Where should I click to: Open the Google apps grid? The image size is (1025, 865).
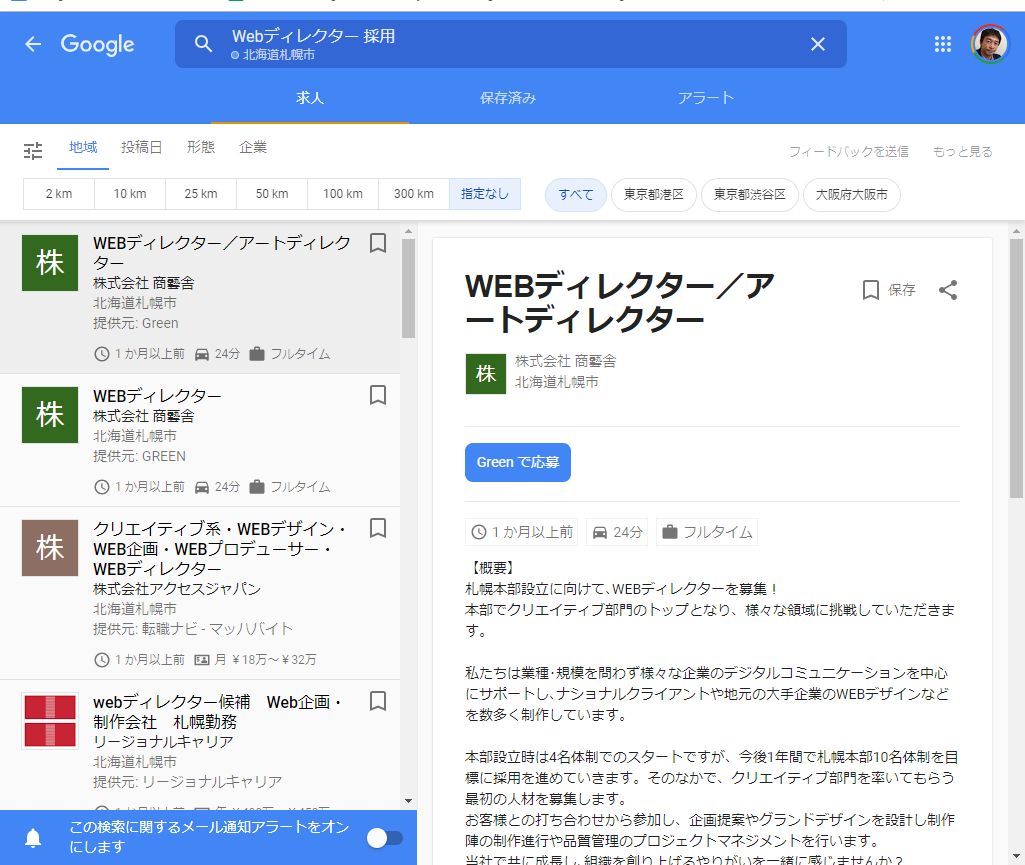[x=943, y=44]
